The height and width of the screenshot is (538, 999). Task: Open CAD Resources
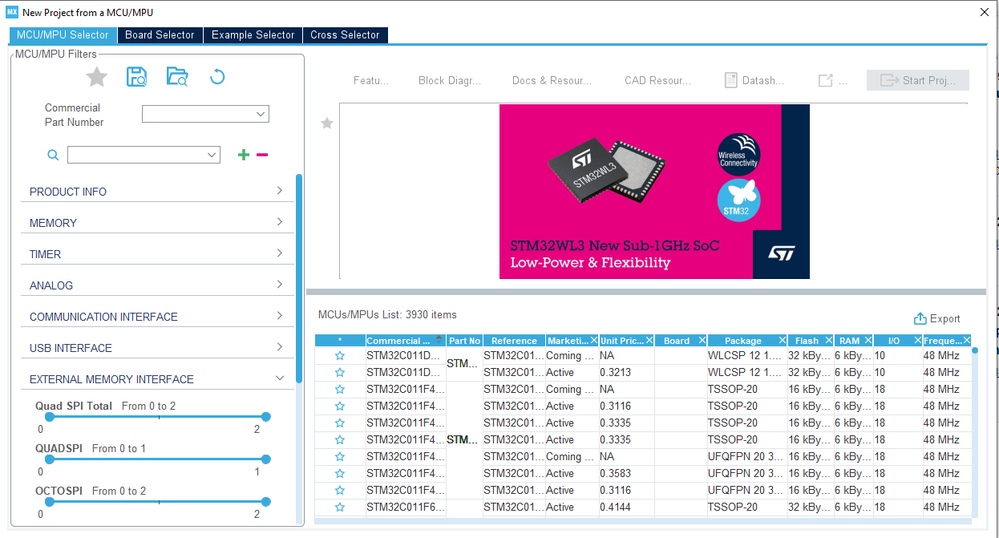click(x=658, y=80)
